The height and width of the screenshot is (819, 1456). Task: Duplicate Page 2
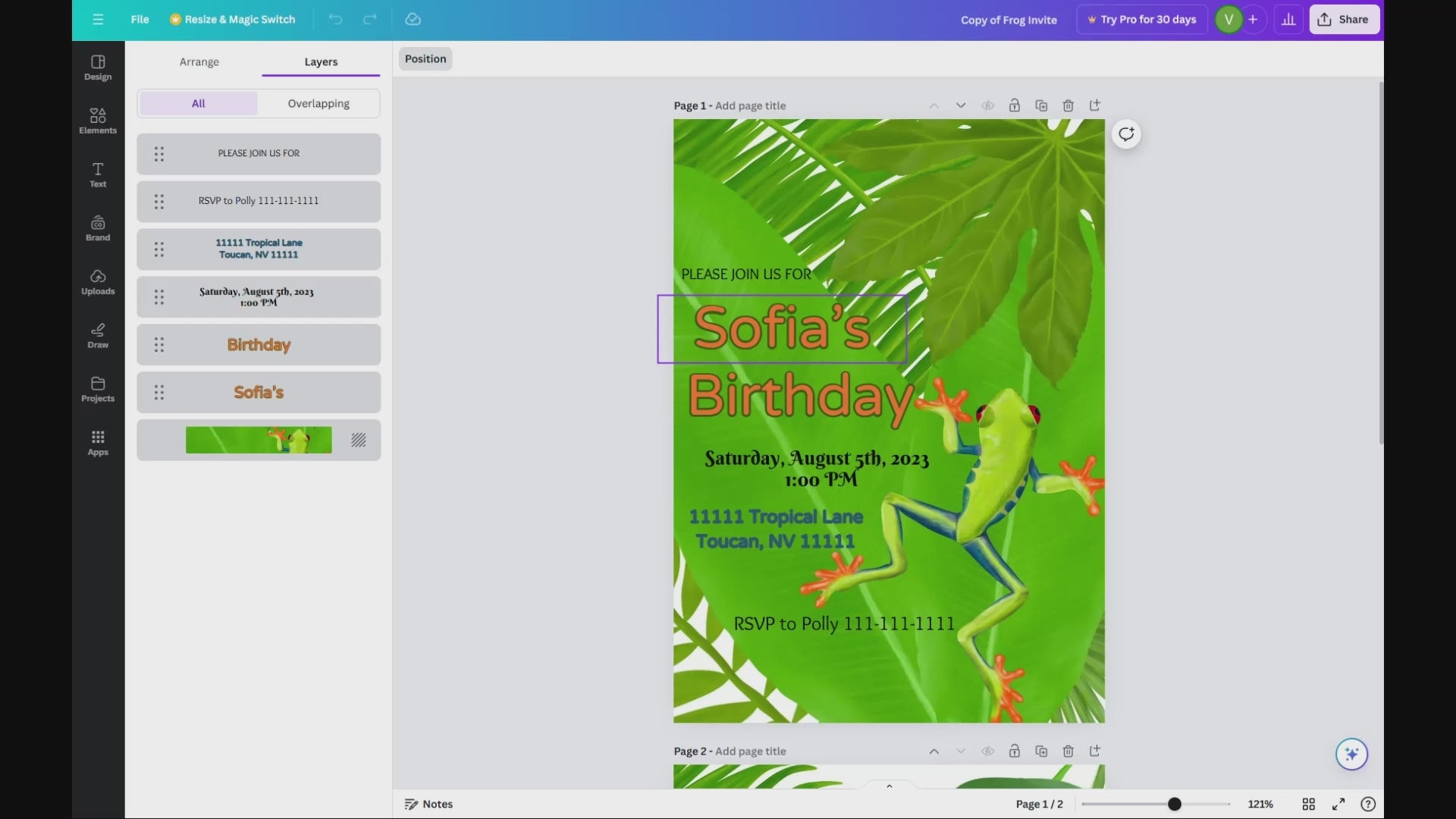(1041, 751)
